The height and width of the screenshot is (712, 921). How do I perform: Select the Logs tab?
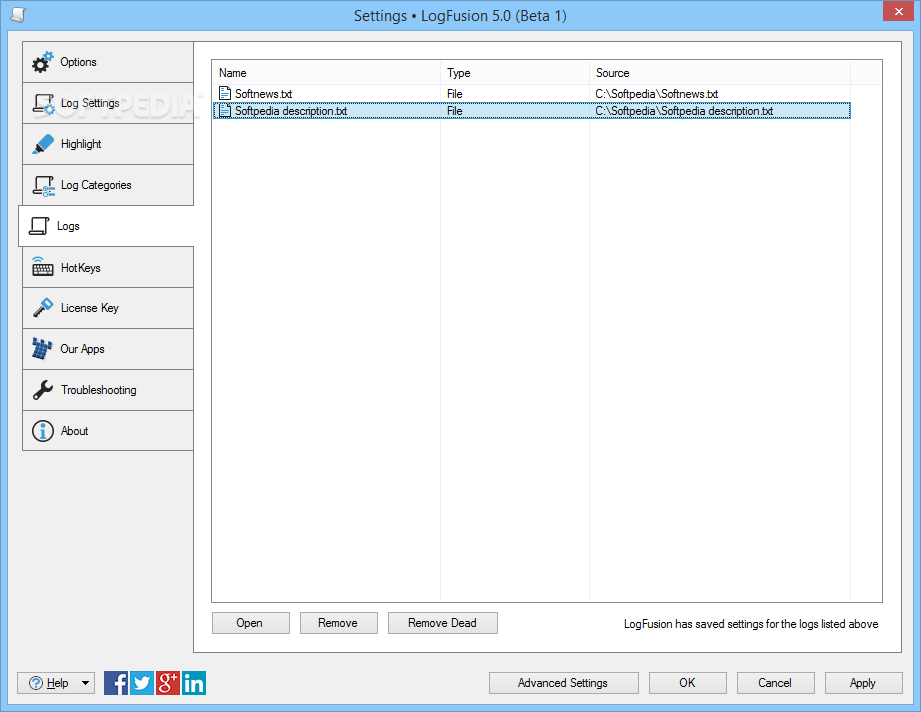point(106,226)
